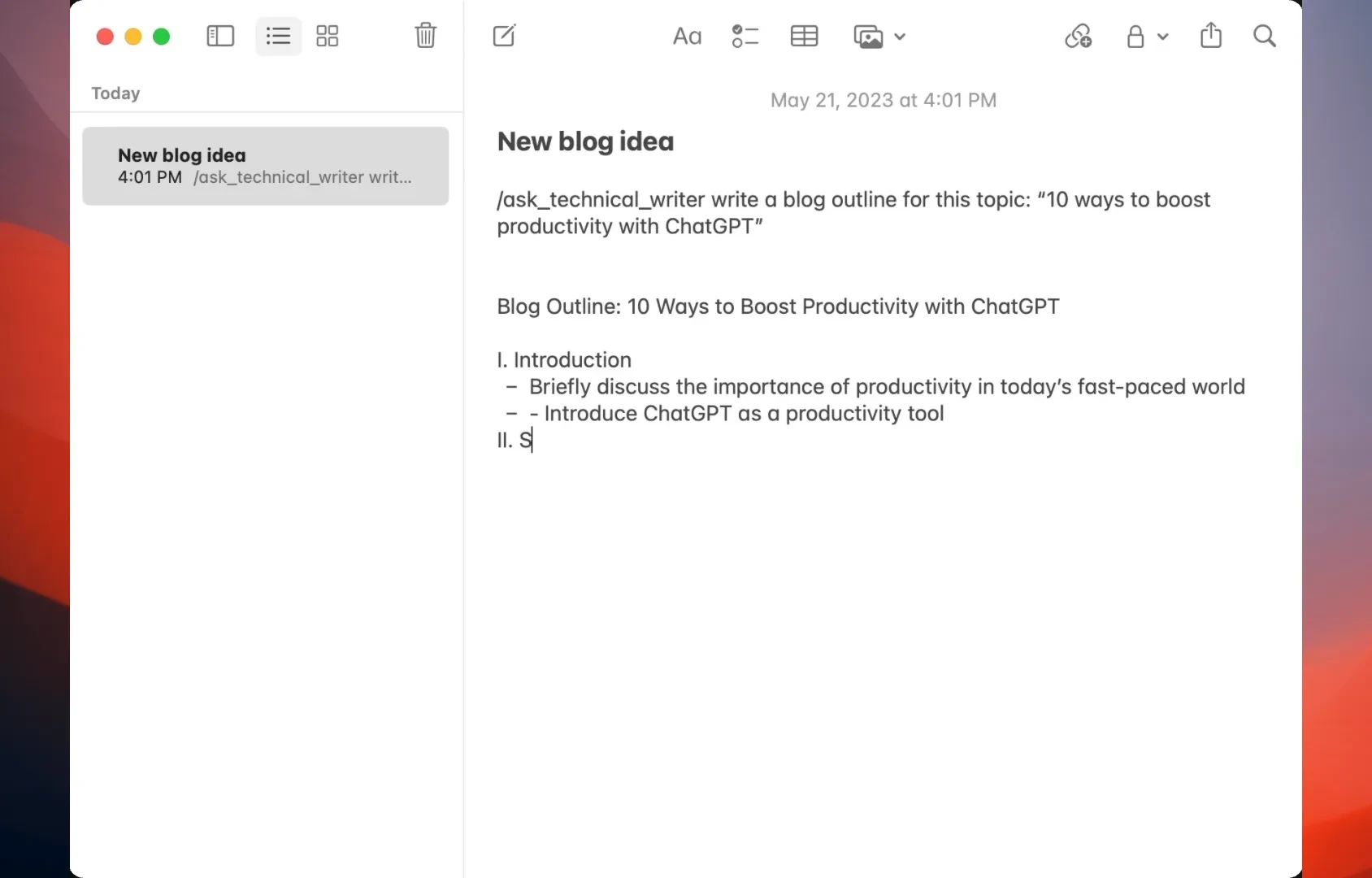Select the New blog idea note
Image resolution: width=1372 pixels, height=878 pixels.
pos(265,166)
